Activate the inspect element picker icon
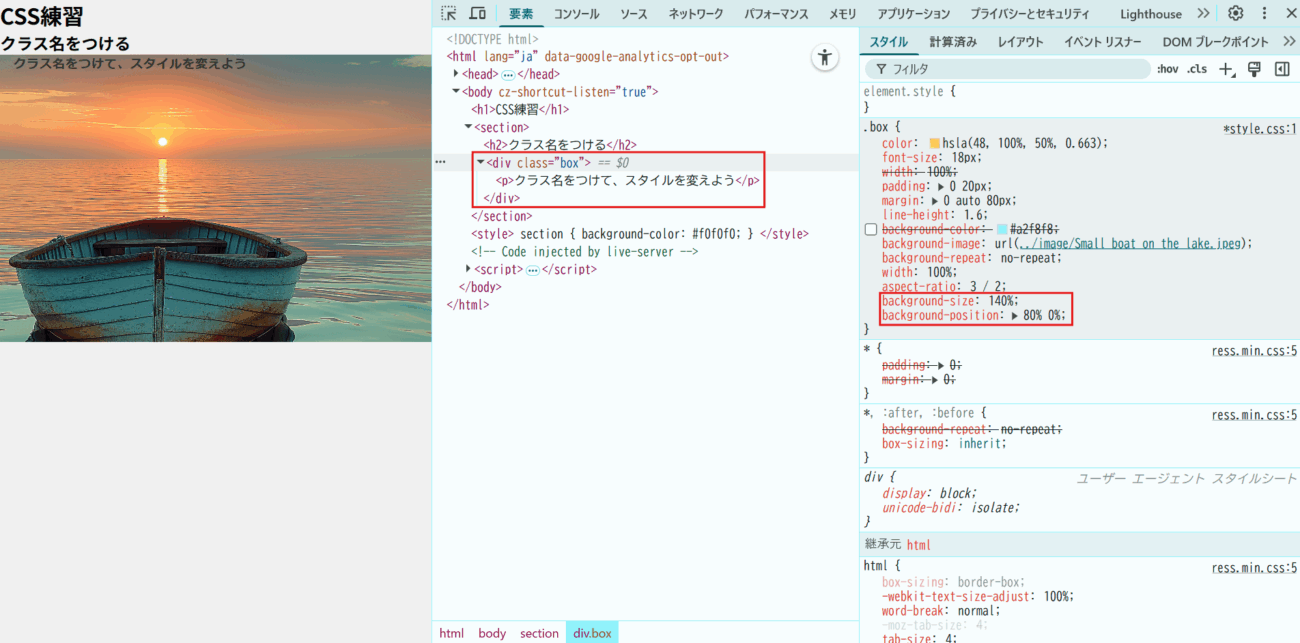Viewport: 1300px width, 643px height. pyautogui.click(x=449, y=13)
